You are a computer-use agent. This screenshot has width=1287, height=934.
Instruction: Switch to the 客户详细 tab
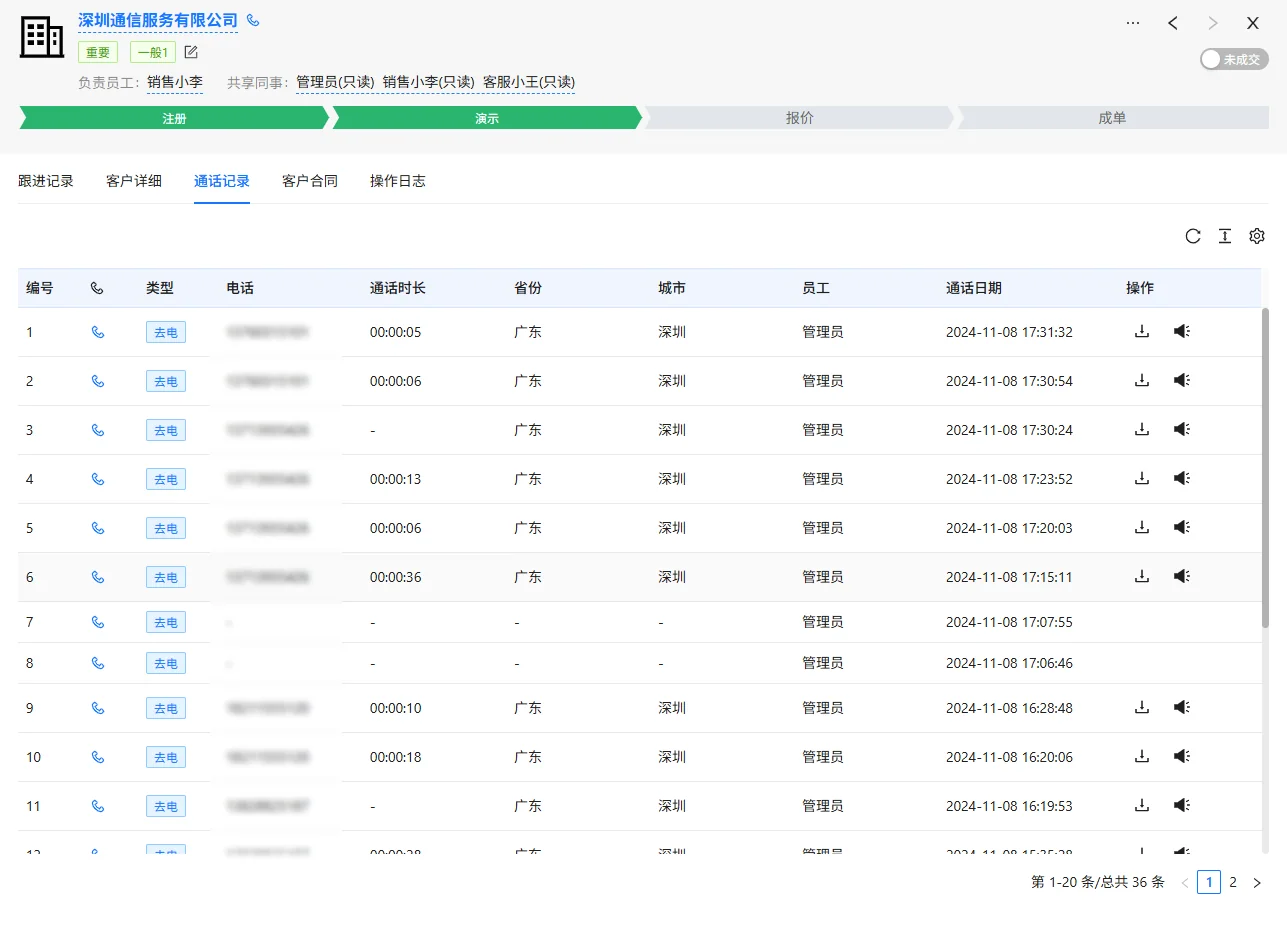click(134, 181)
